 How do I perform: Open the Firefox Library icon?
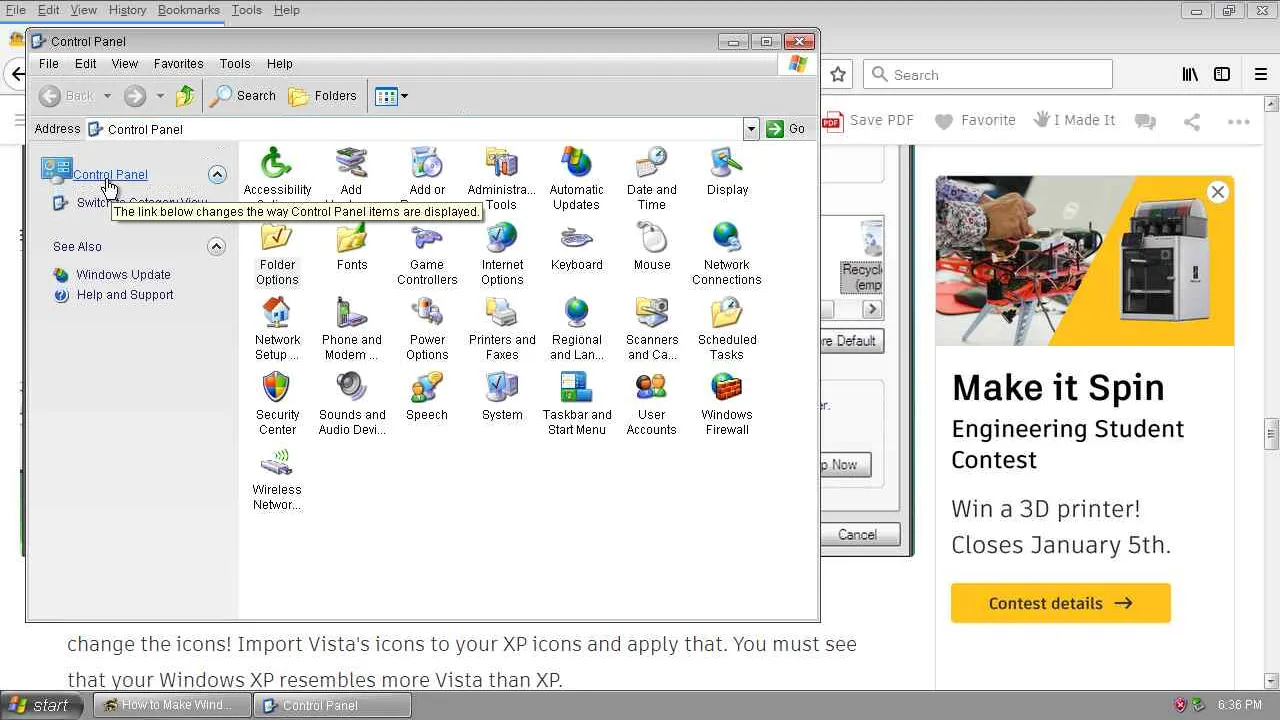coord(1190,74)
